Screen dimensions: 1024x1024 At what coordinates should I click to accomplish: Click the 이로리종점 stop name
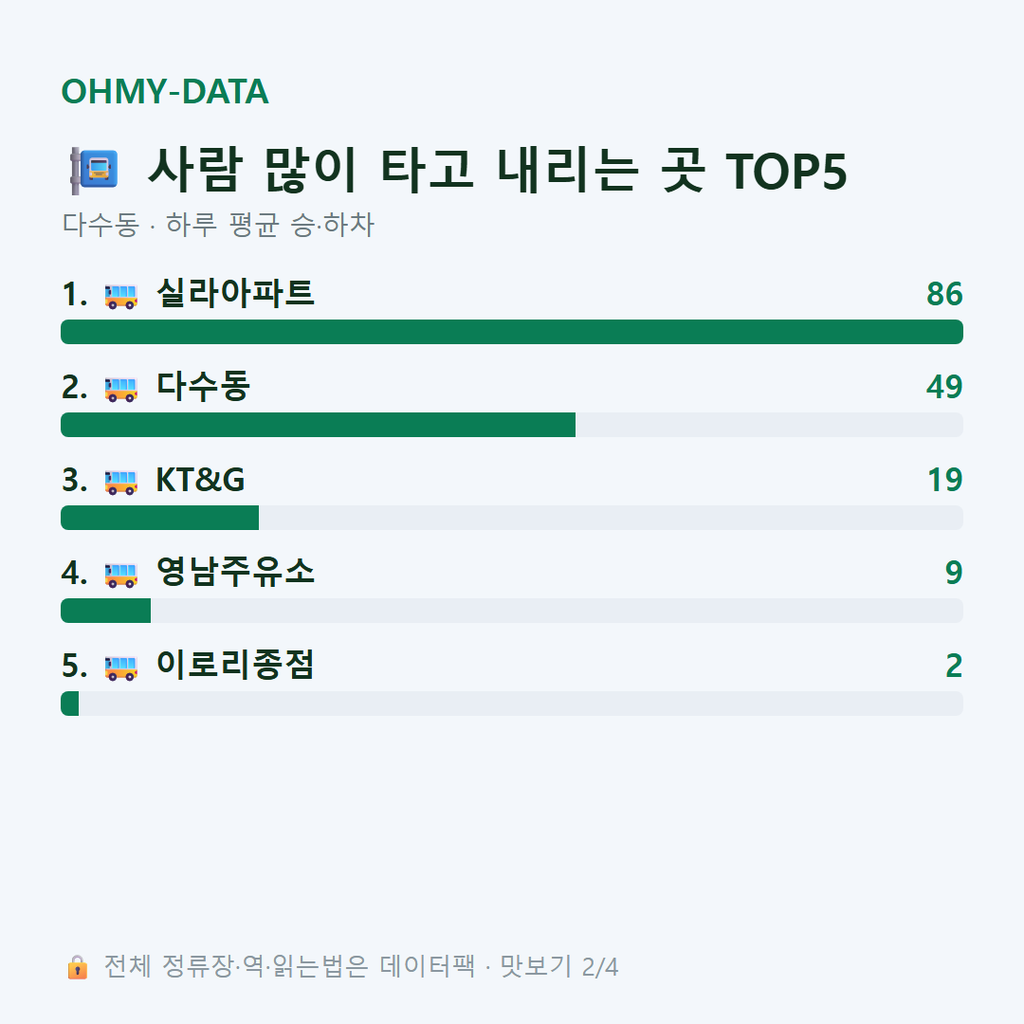tap(235, 664)
